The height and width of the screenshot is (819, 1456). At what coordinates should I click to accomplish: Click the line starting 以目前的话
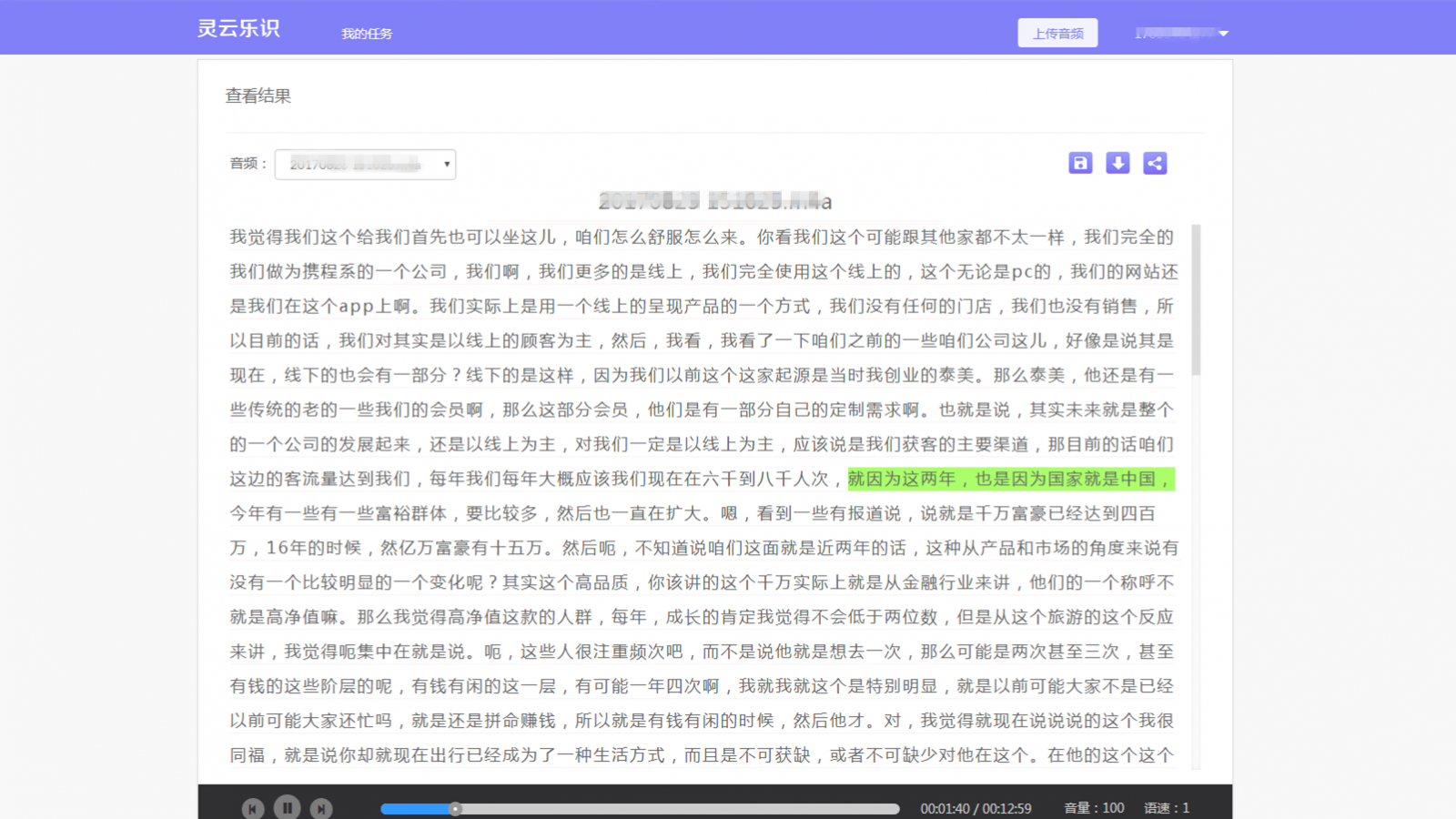702,340
